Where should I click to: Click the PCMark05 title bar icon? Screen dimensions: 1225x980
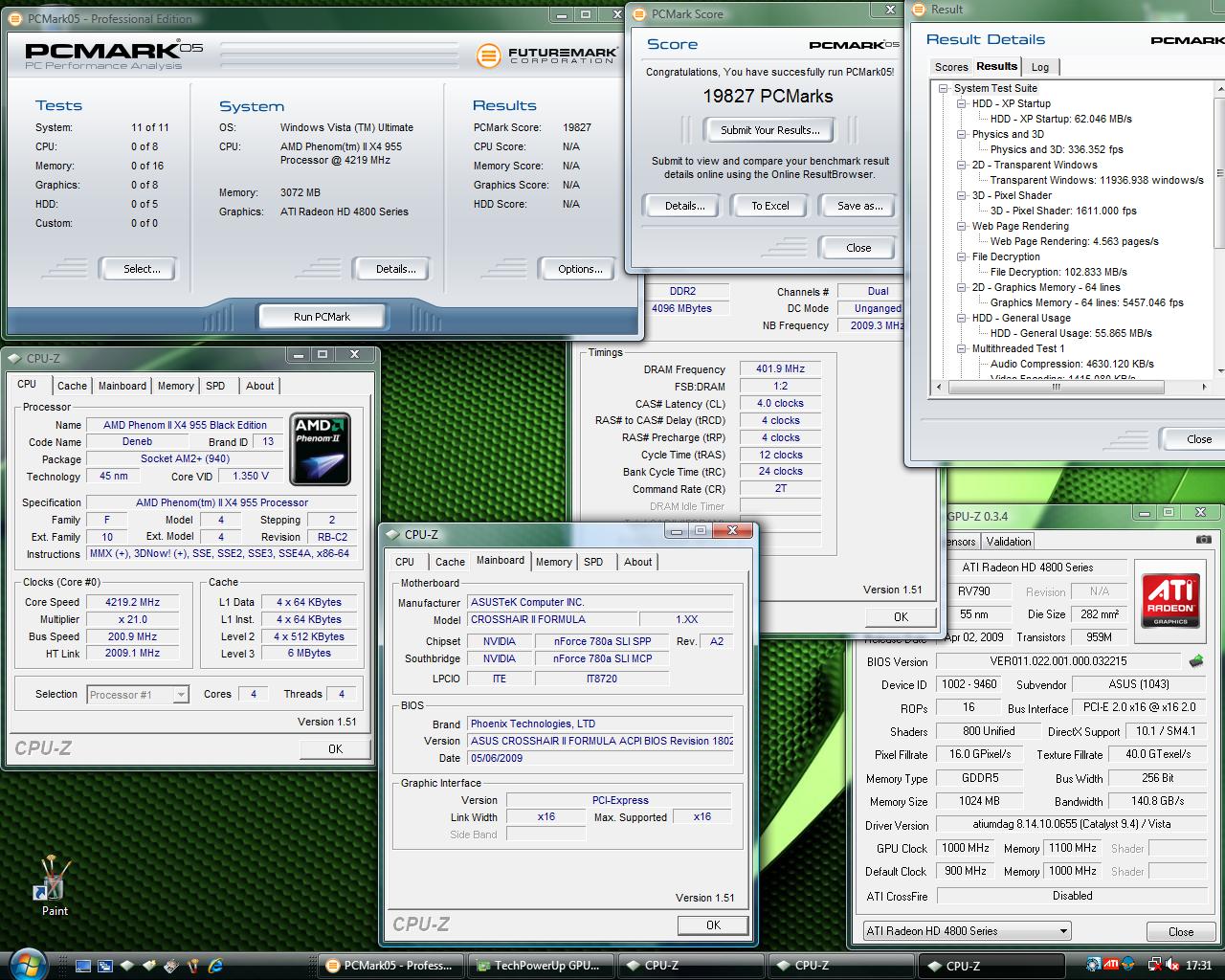[x=17, y=18]
